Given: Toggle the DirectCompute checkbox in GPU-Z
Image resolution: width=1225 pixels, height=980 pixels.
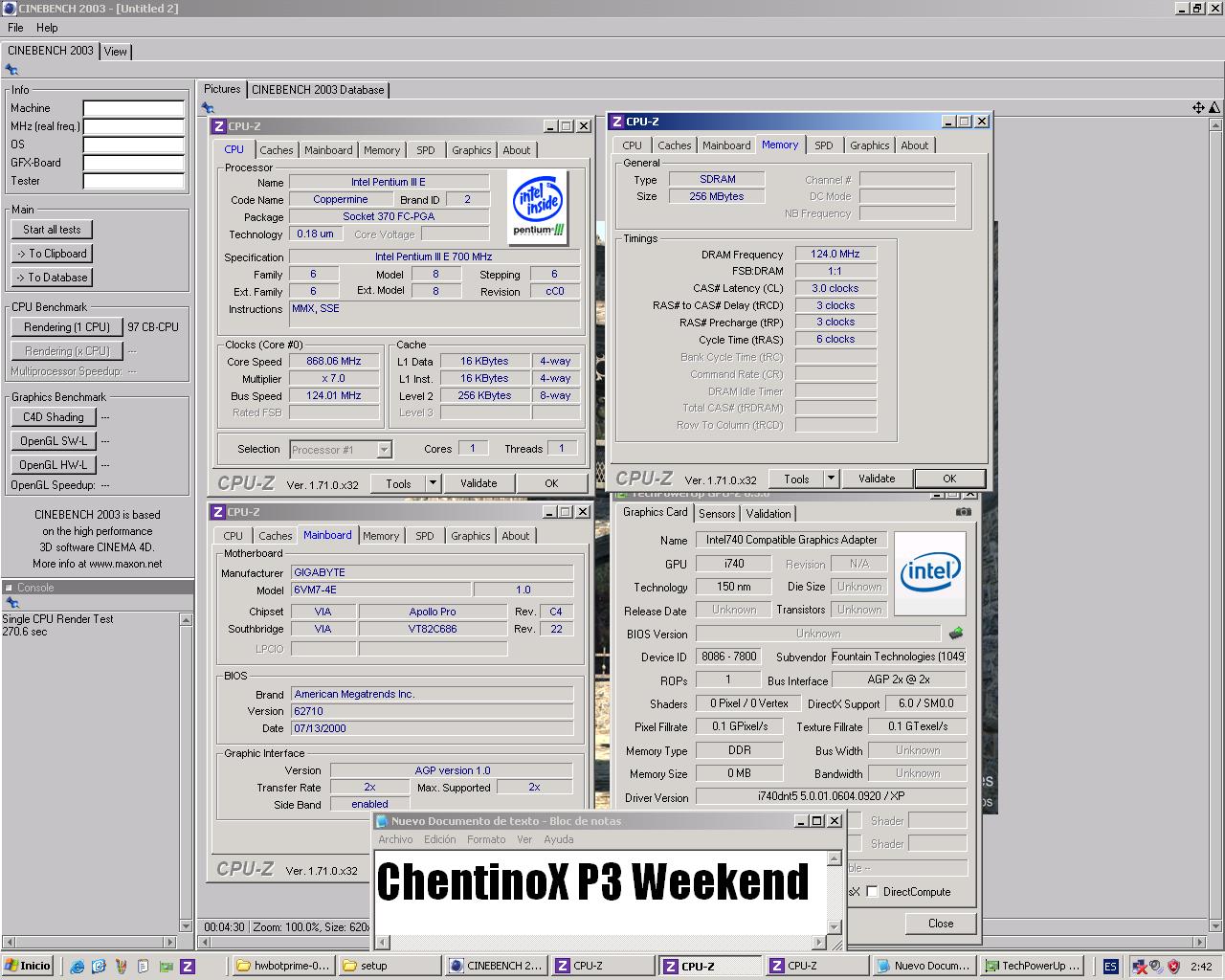Looking at the screenshot, I should pyautogui.click(x=872, y=891).
